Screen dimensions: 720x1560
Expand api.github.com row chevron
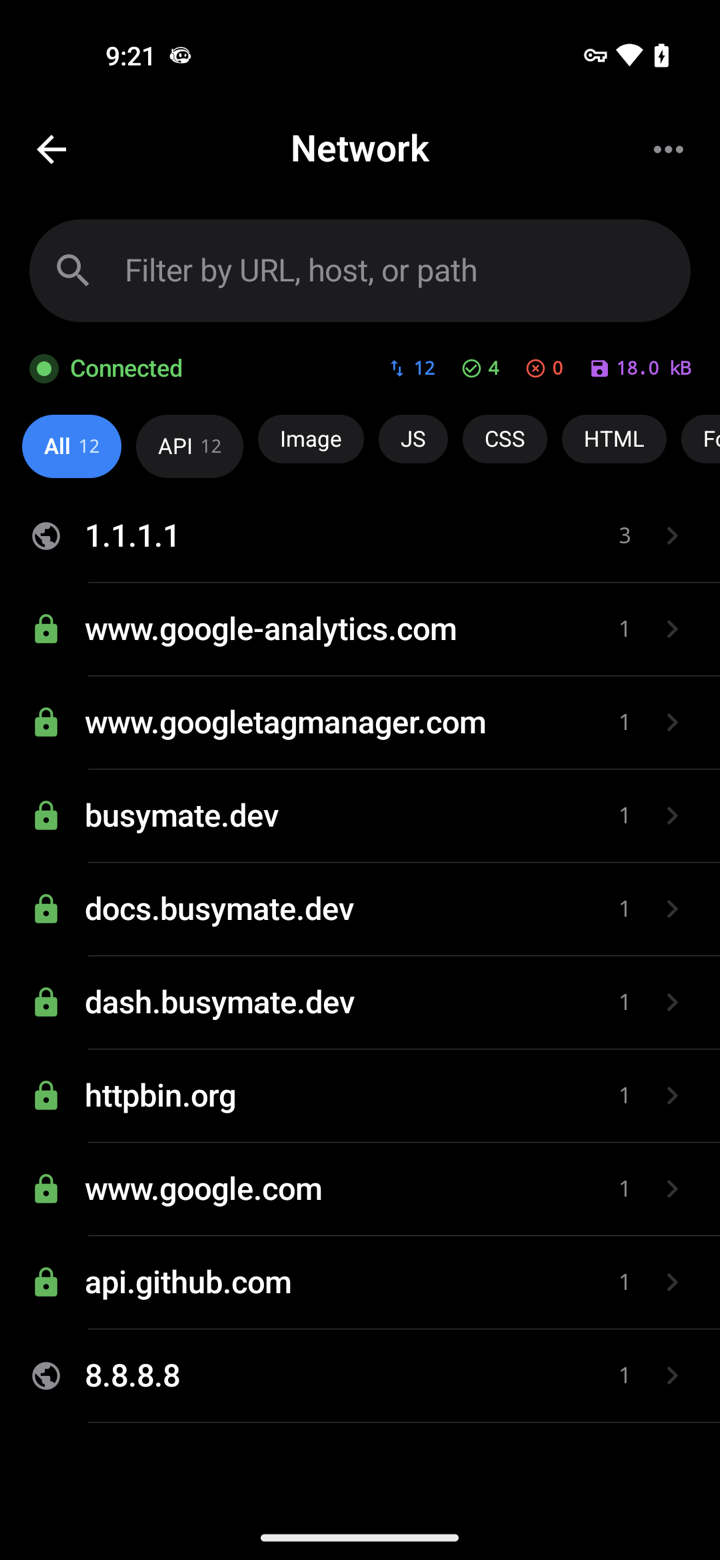click(x=672, y=1282)
